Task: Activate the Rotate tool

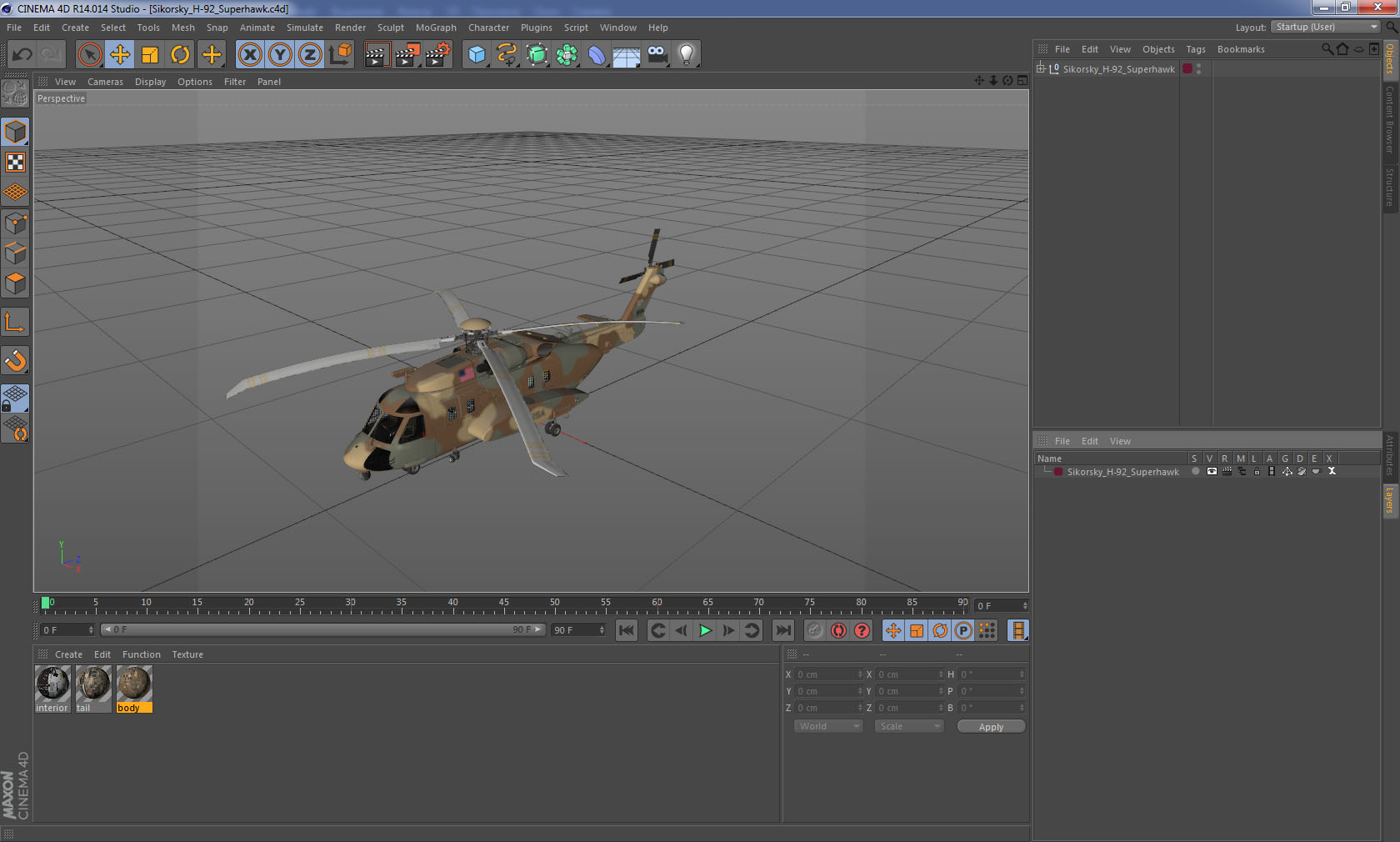Action: click(x=180, y=55)
